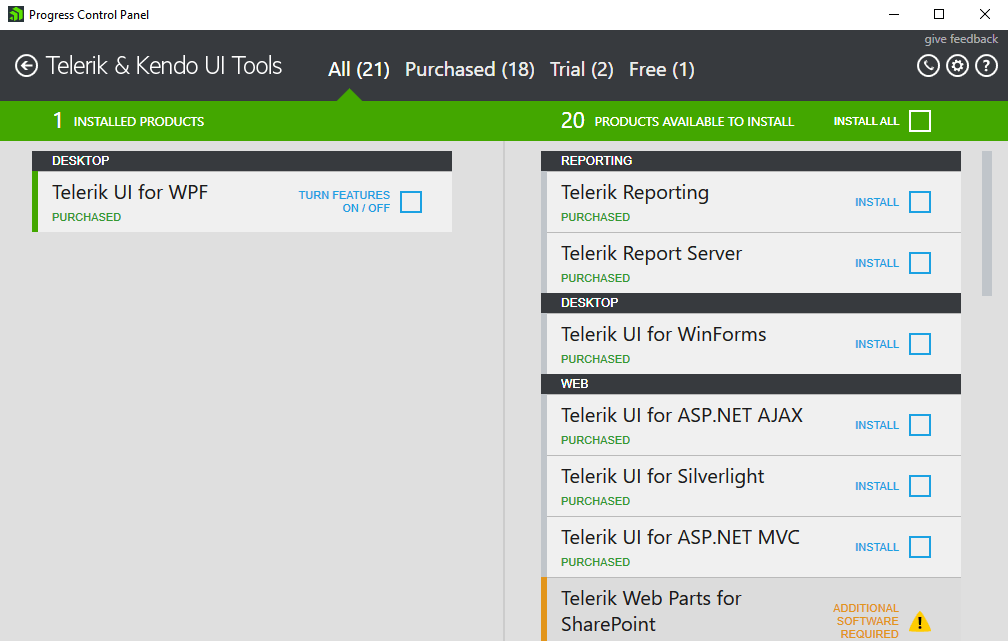
Task: Open help via the question mark icon
Action: click(986, 65)
